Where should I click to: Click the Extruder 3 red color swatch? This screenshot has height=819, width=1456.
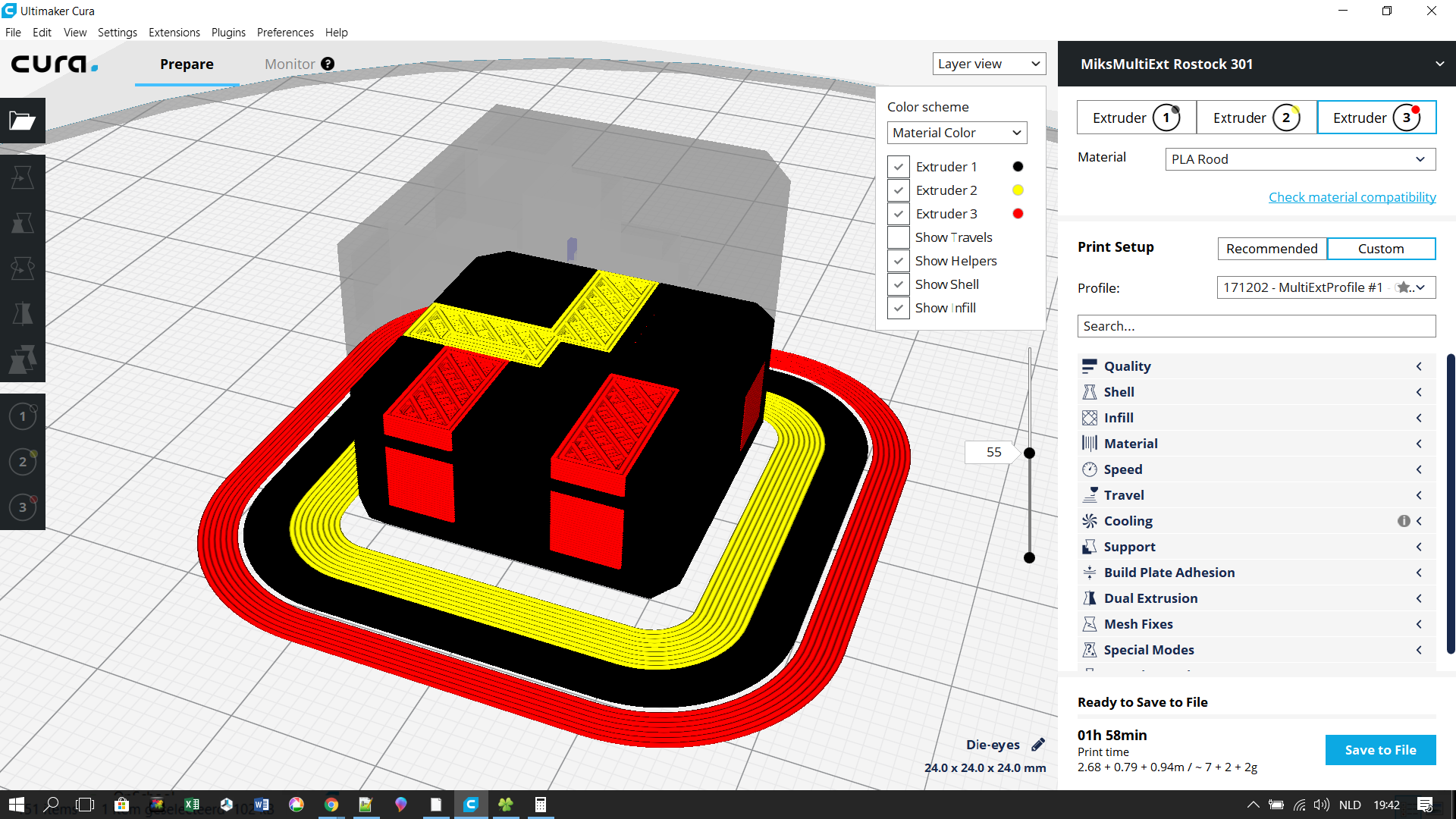pos(1018,214)
